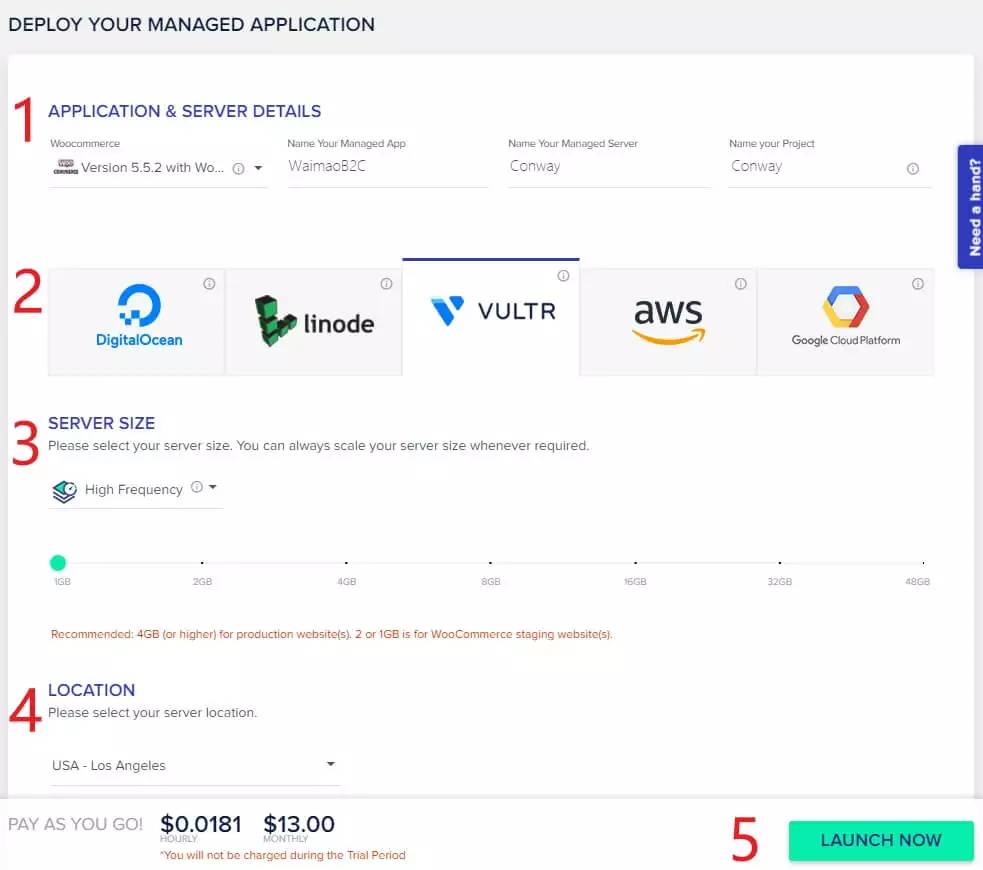Click the Name Your Managed Server field
Screen dimensions: 983x870
(609, 167)
